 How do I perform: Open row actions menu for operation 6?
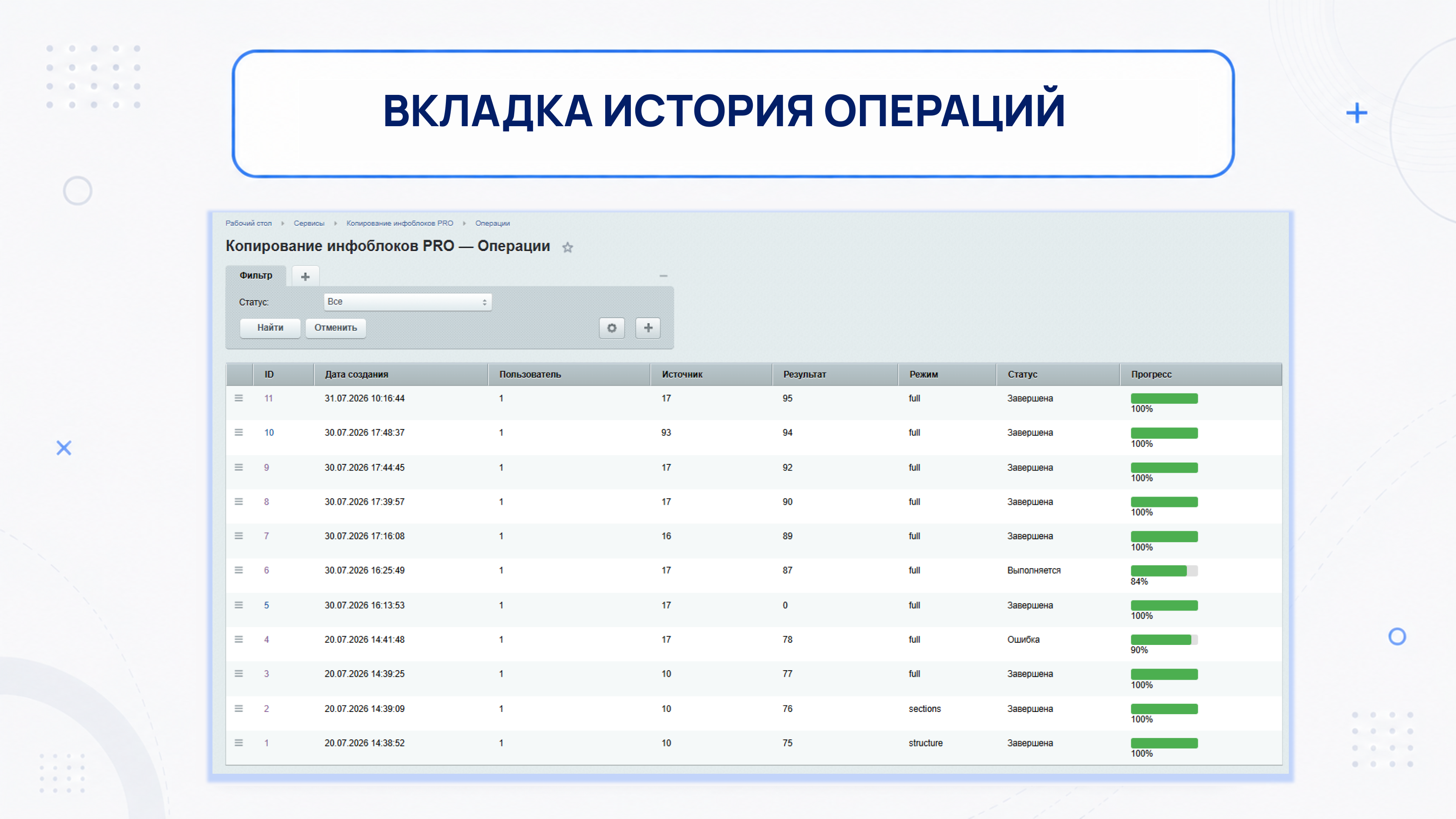(239, 571)
